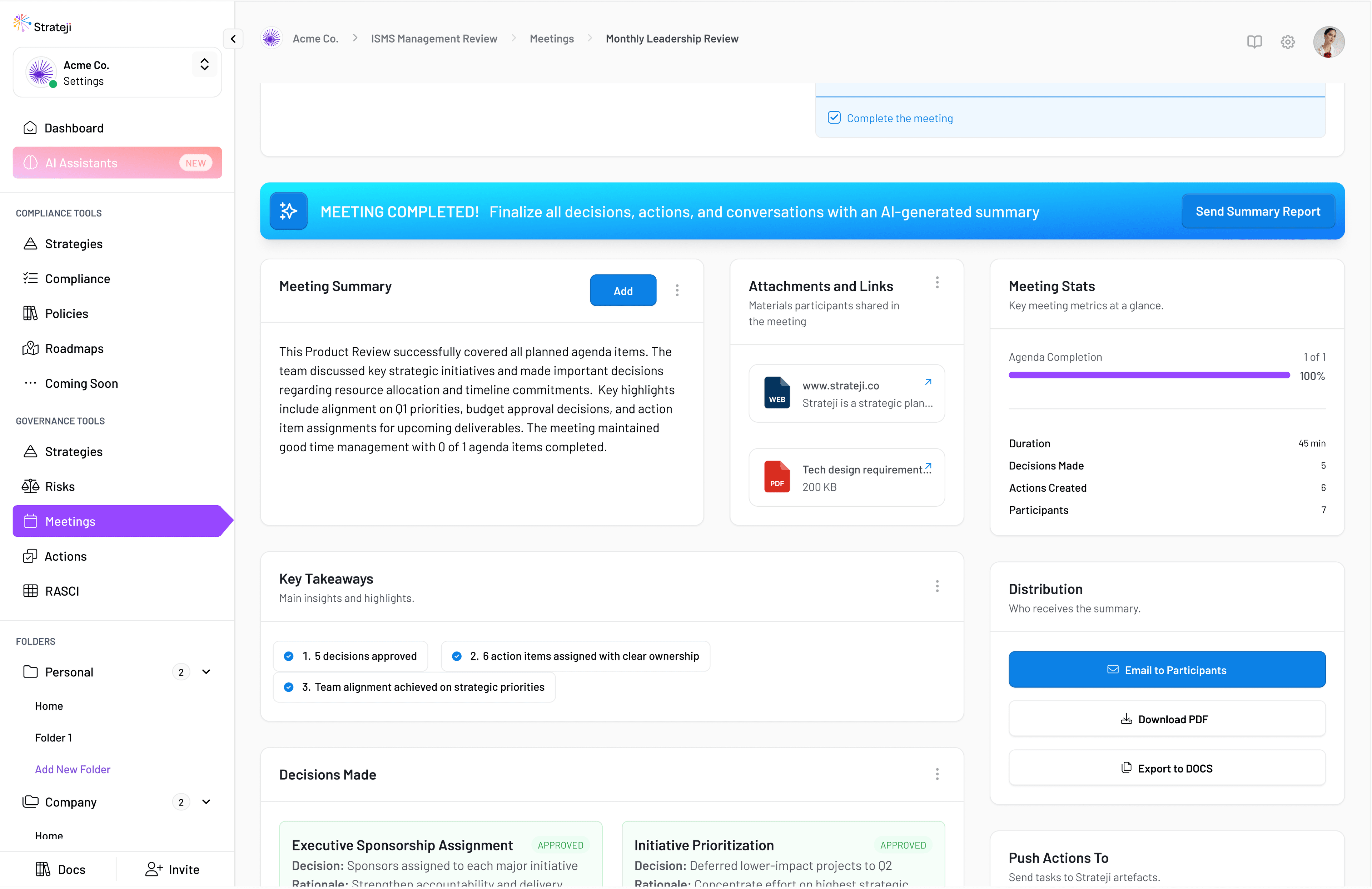Image resolution: width=1372 pixels, height=889 pixels.
Task: Go to ISMS Management Review breadcrumb item
Action: [433, 39]
